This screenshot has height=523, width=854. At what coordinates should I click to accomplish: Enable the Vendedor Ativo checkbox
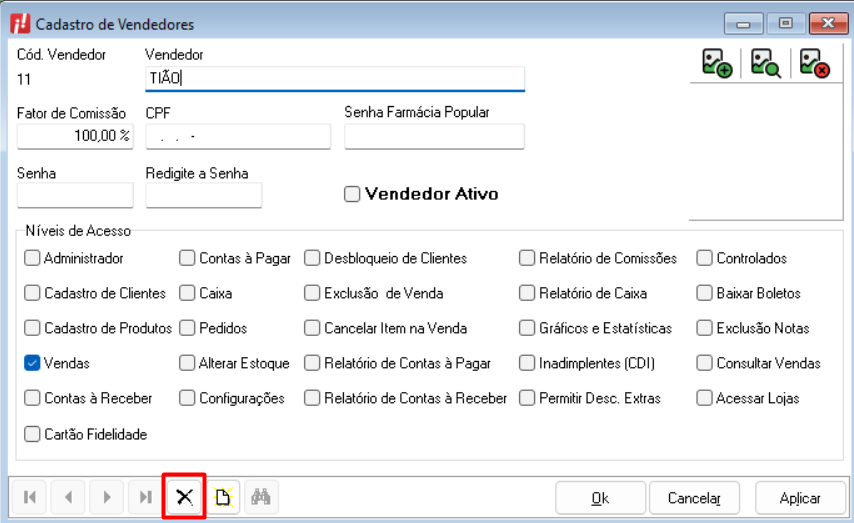point(352,194)
